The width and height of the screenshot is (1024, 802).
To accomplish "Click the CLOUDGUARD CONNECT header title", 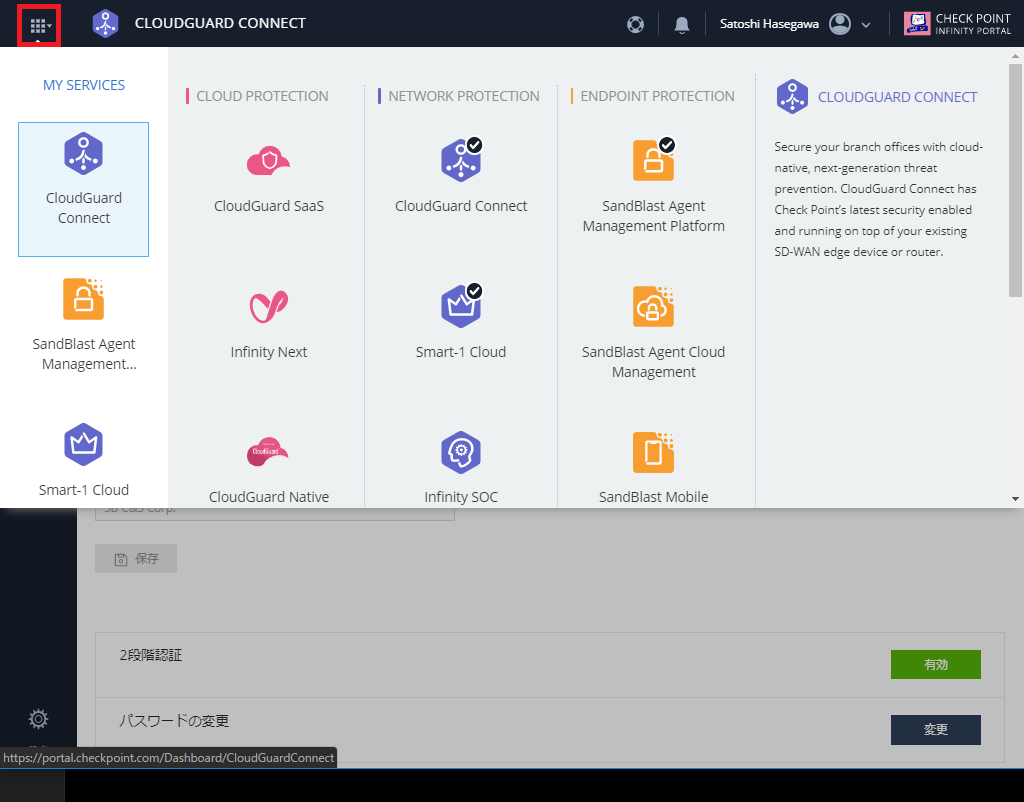I will (x=220, y=24).
